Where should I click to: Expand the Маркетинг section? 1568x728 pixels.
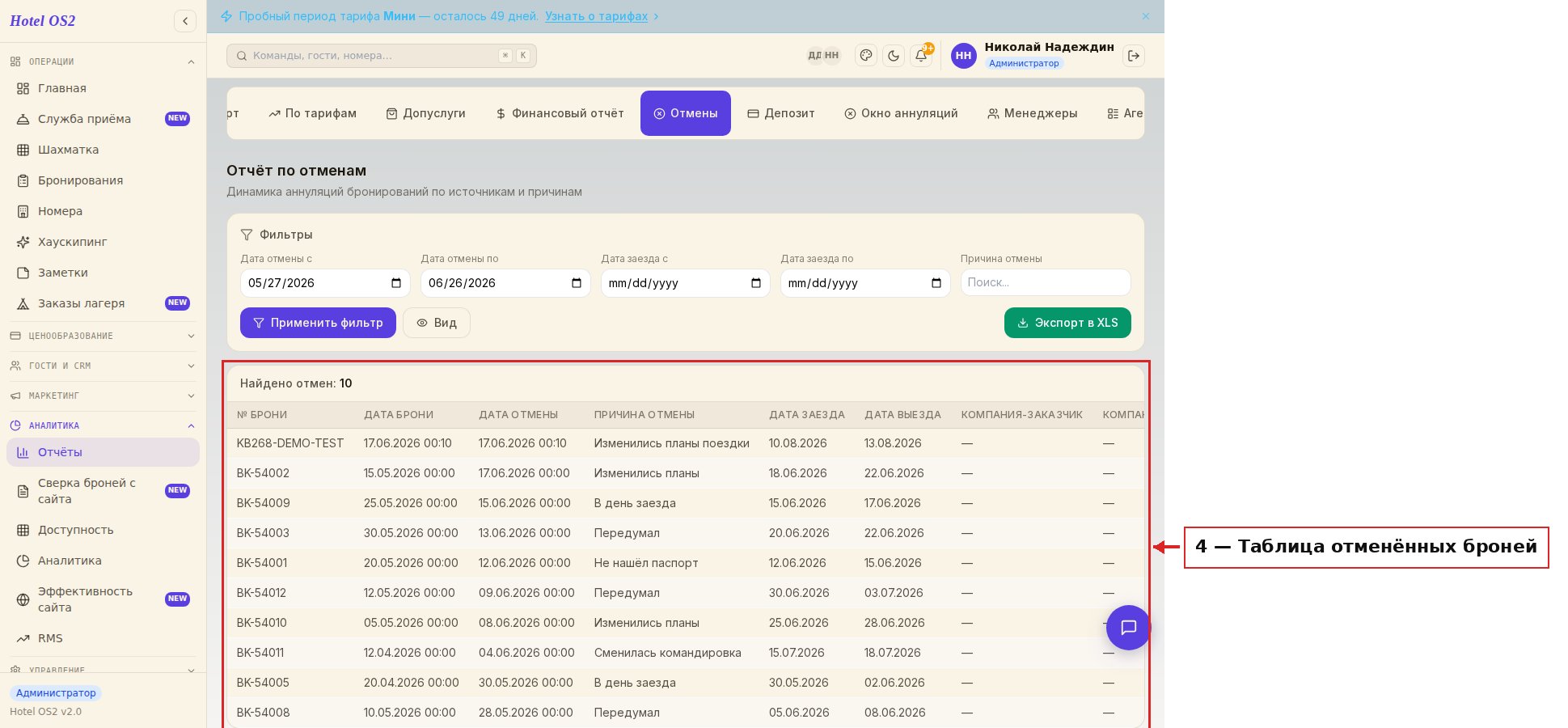[x=103, y=396]
